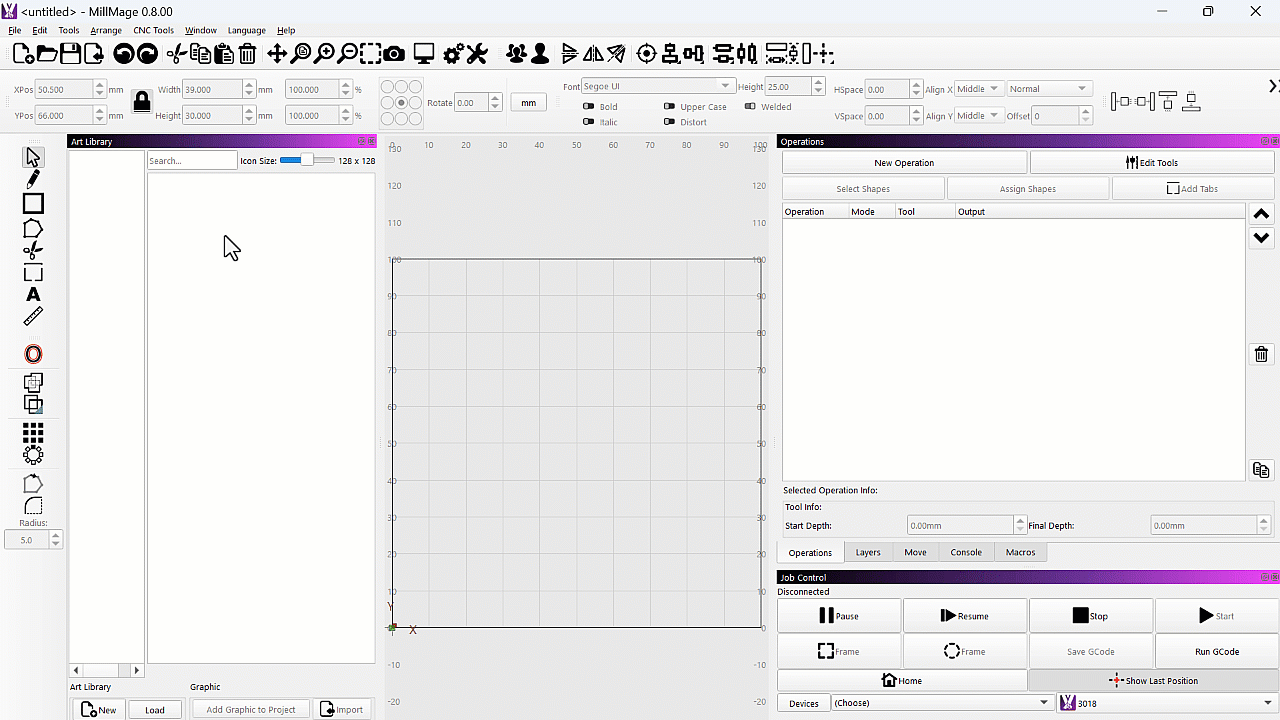Switch to the Layers tab
Image resolution: width=1280 pixels, height=720 pixels.
[867, 552]
